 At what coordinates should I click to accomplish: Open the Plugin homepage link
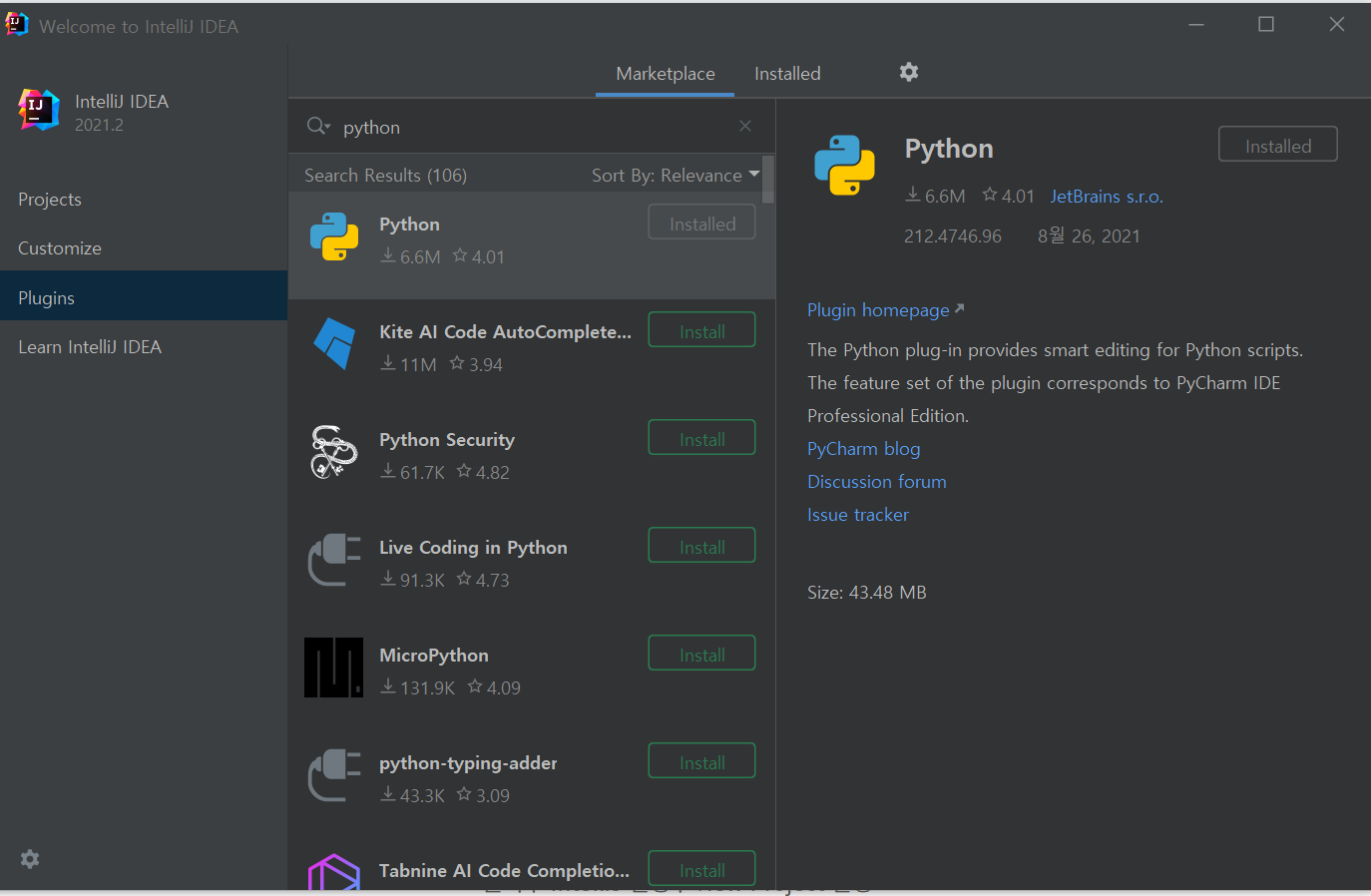tap(885, 310)
